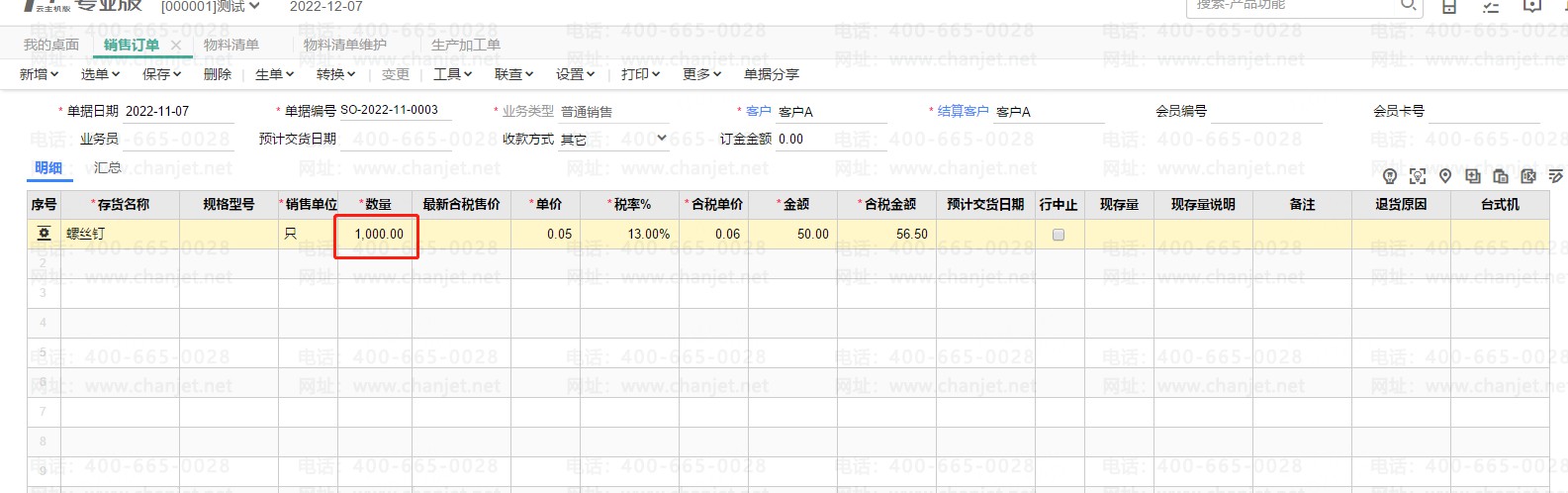Image resolution: width=1568 pixels, height=493 pixels.
Task: Click the 存货名称 column header
Action: [x=121, y=205]
